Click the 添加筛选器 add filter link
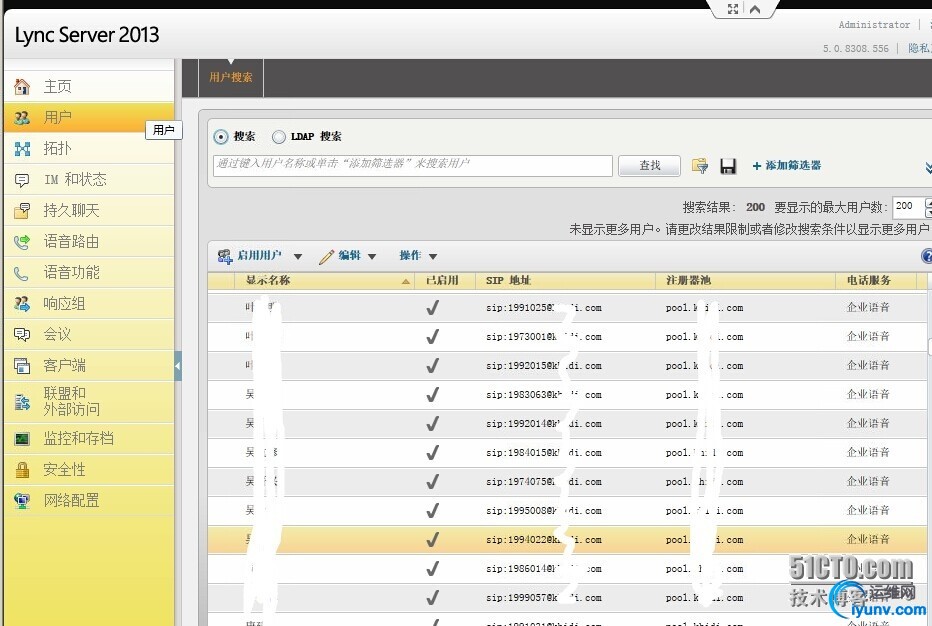This screenshot has width=932, height=626. 786,165
